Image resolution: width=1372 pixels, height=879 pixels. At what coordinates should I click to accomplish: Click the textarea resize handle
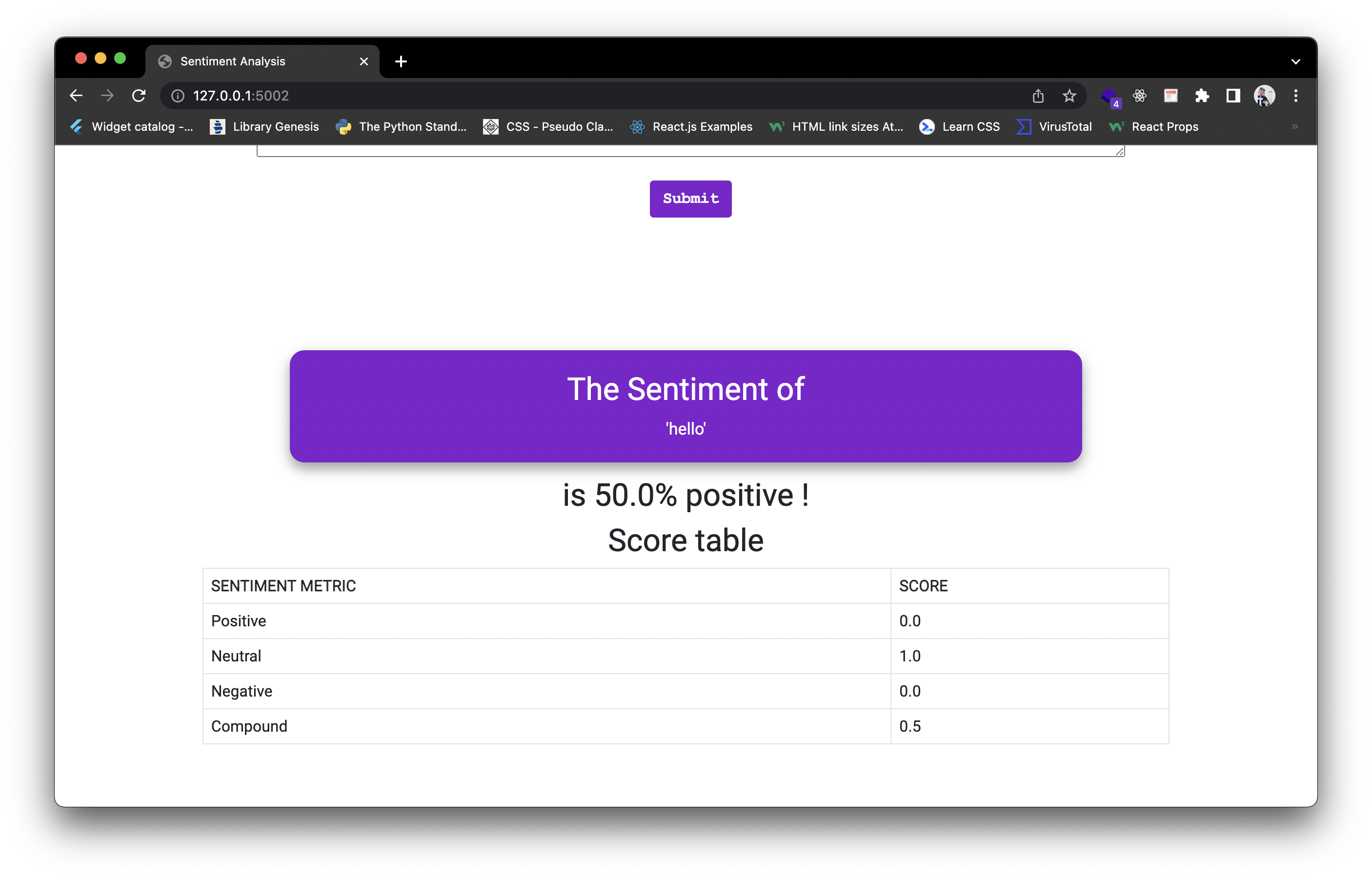1120,151
